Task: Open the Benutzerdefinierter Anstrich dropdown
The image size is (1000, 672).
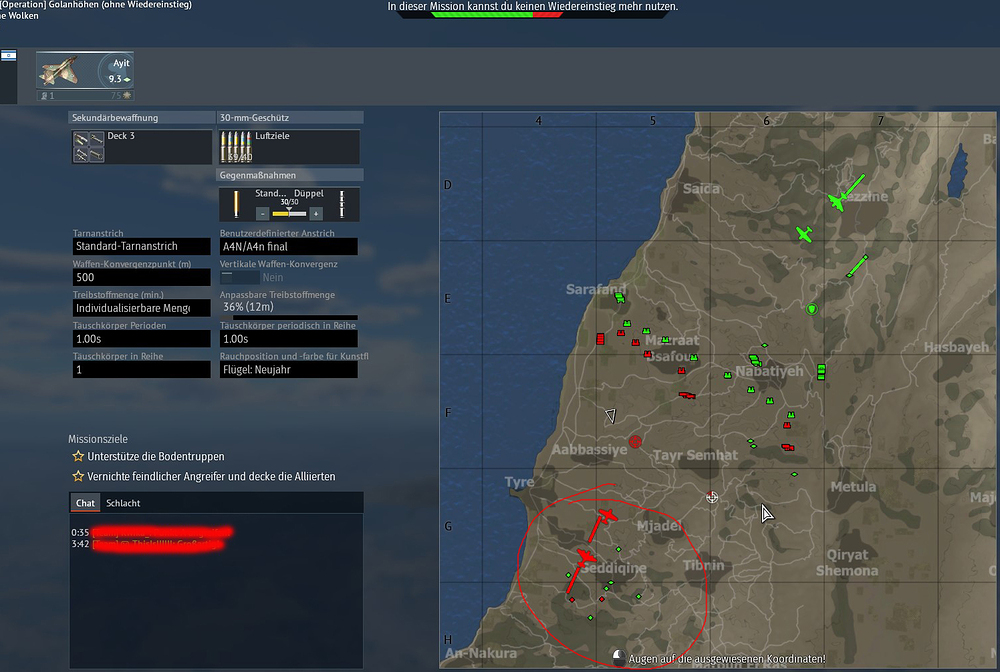Action: pyautogui.click(x=288, y=246)
